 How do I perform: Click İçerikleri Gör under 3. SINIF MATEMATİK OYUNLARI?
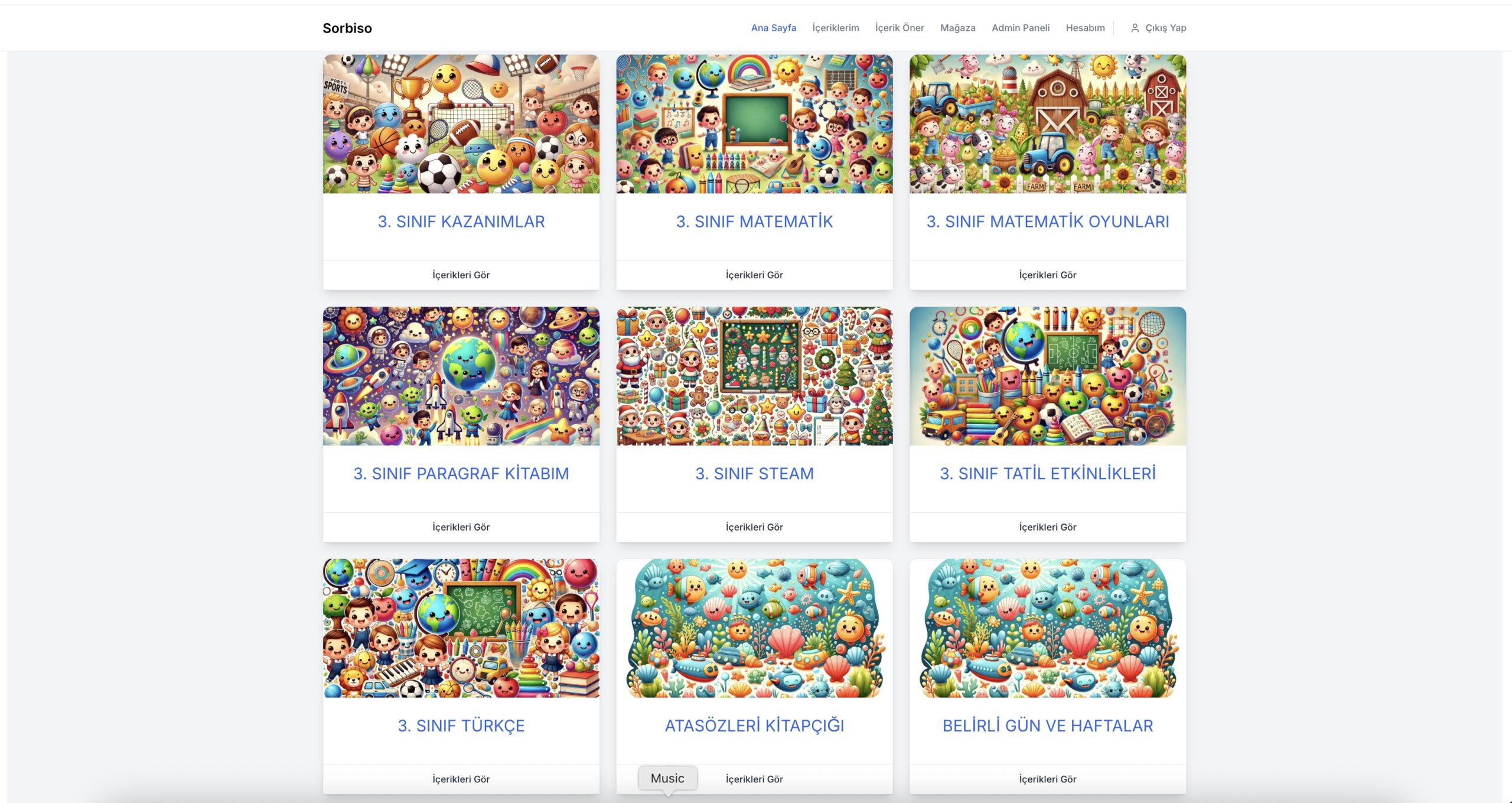pyautogui.click(x=1047, y=275)
